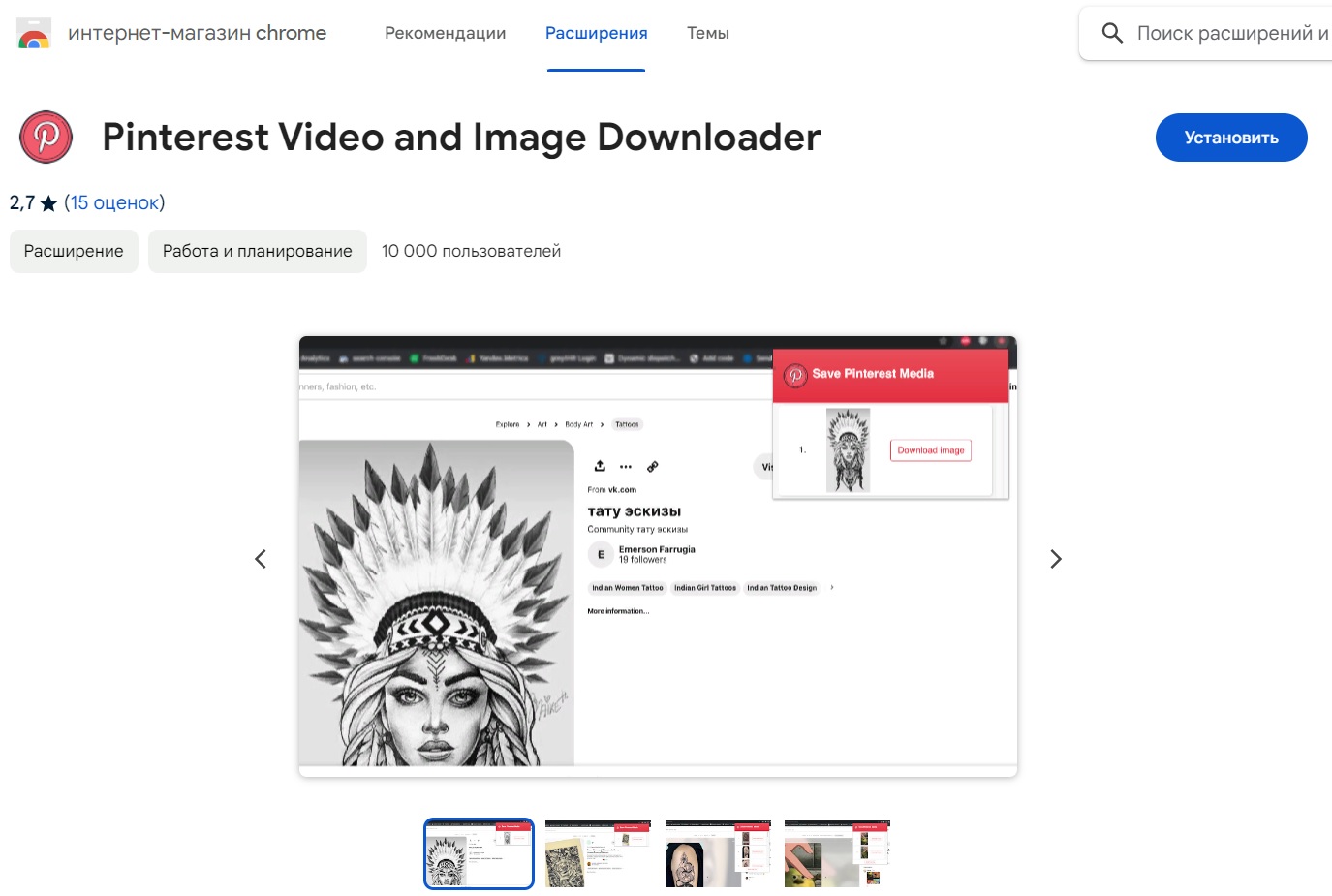Viewport: 1332px width, 896px height.
Task: Click the Pinterest extension logo icon
Action: pyautogui.click(x=46, y=137)
